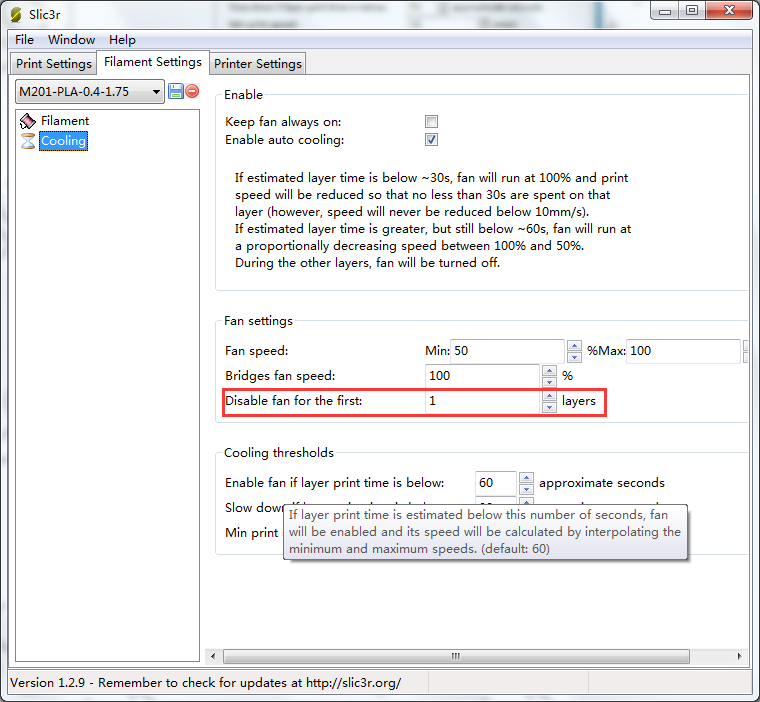Click the horizontal scrollbar right arrow

pyautogui.click(x=739, y=656)
